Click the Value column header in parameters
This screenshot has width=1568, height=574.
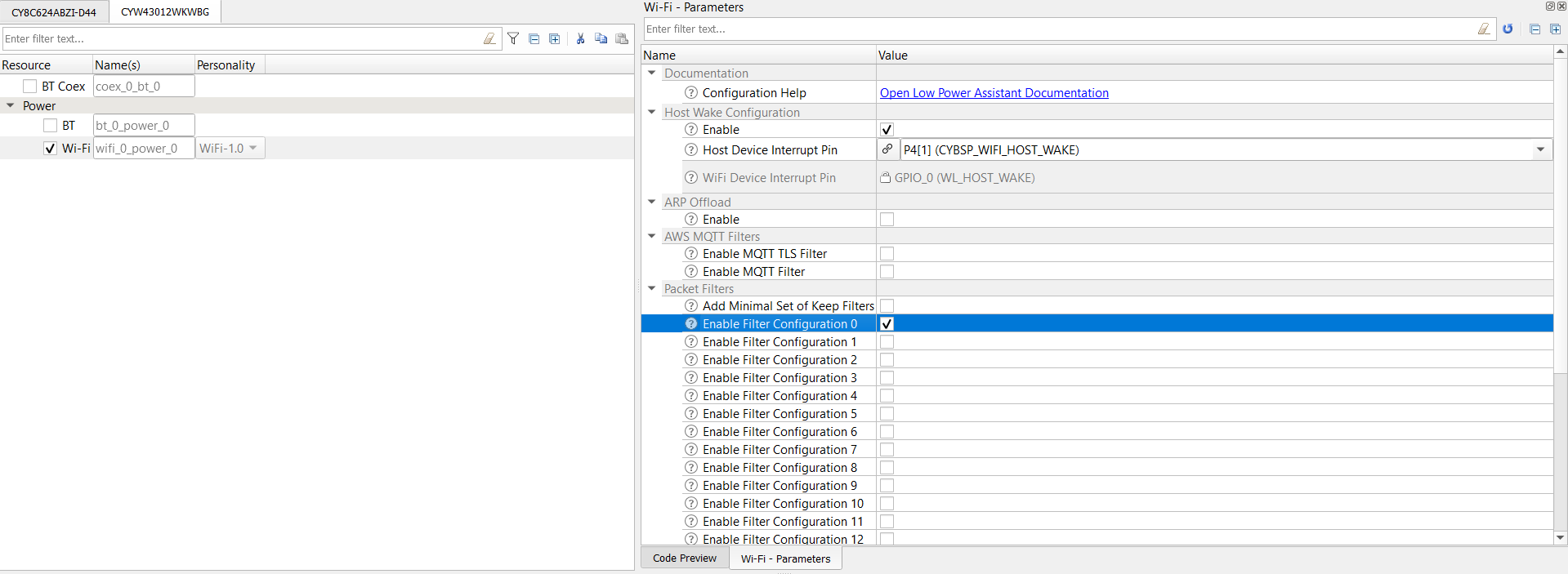coord(1214,55)
